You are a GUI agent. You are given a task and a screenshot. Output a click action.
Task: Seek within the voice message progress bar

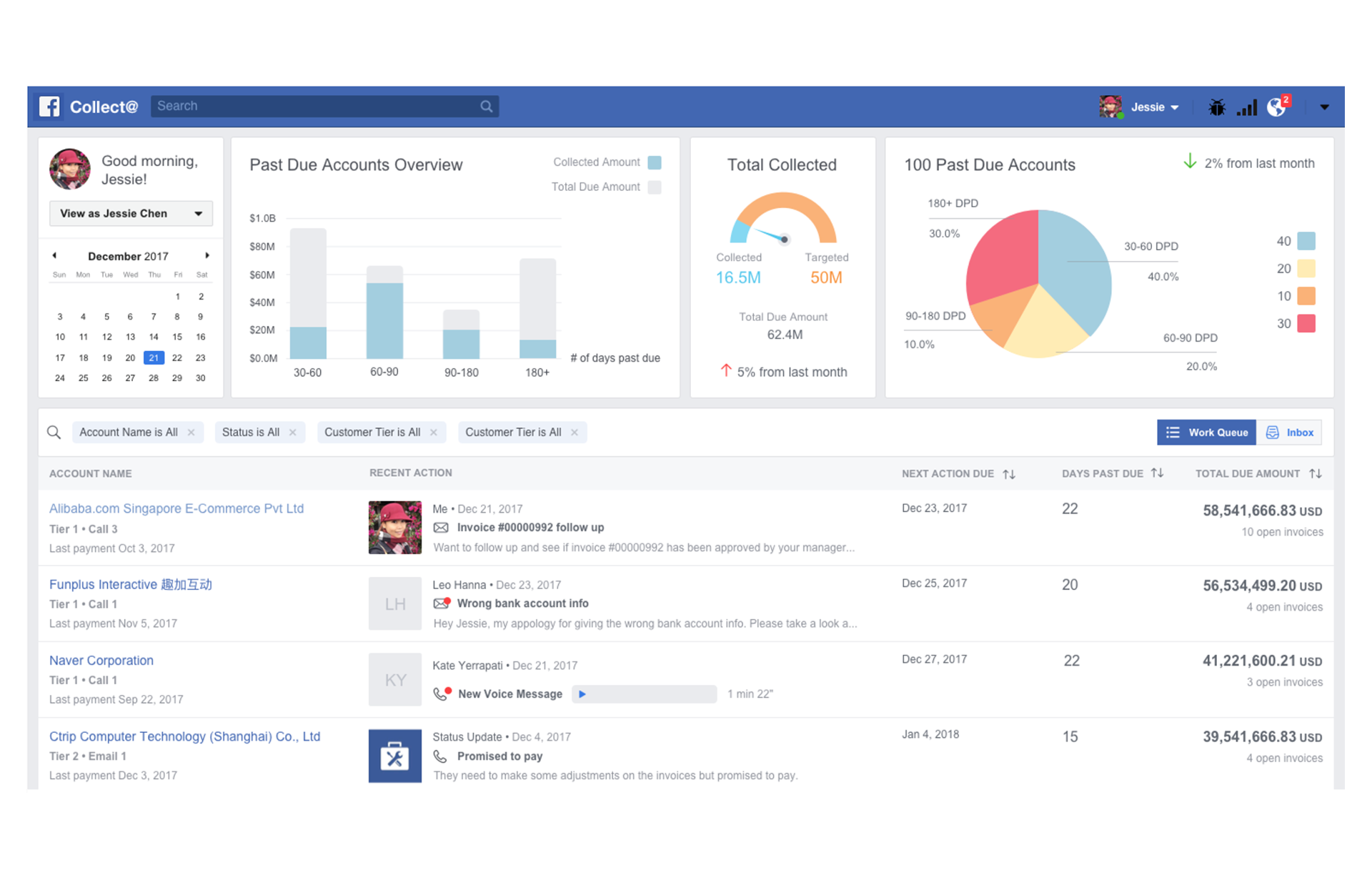point(644,694)
